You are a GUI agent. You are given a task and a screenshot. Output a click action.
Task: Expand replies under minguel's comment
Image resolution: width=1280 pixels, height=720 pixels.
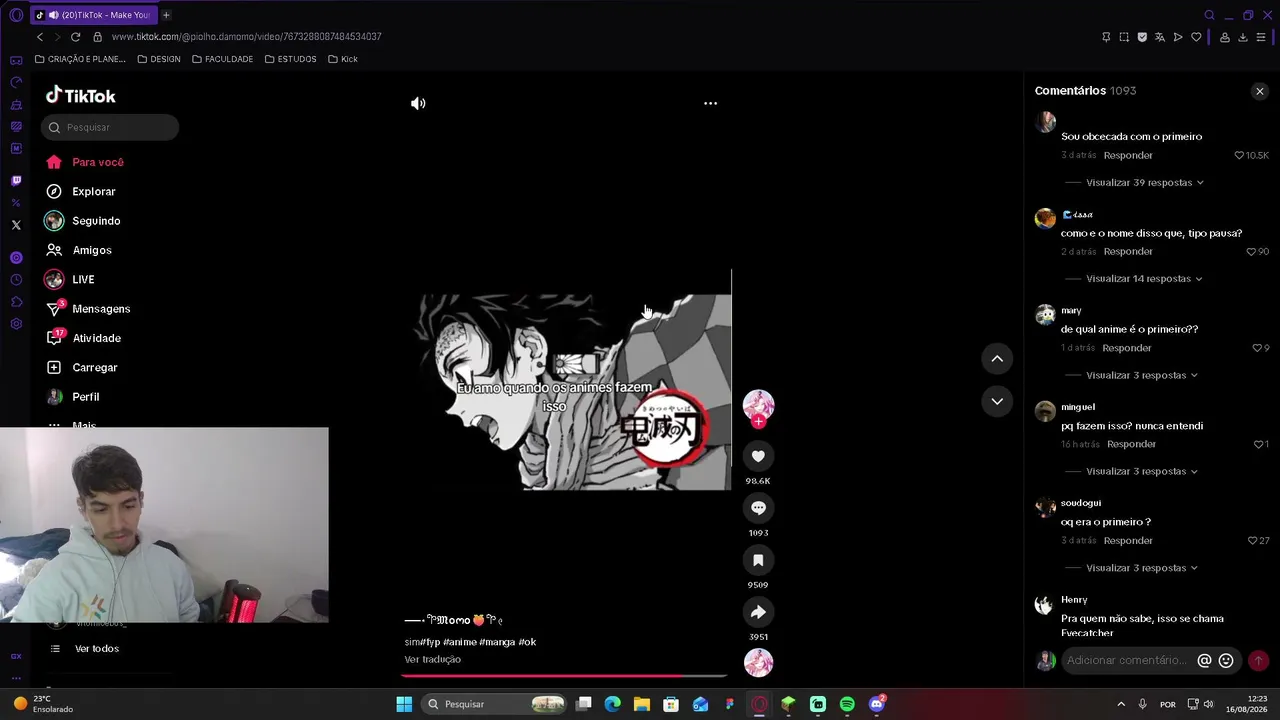pyautogui.click(x=1142, y=471)
